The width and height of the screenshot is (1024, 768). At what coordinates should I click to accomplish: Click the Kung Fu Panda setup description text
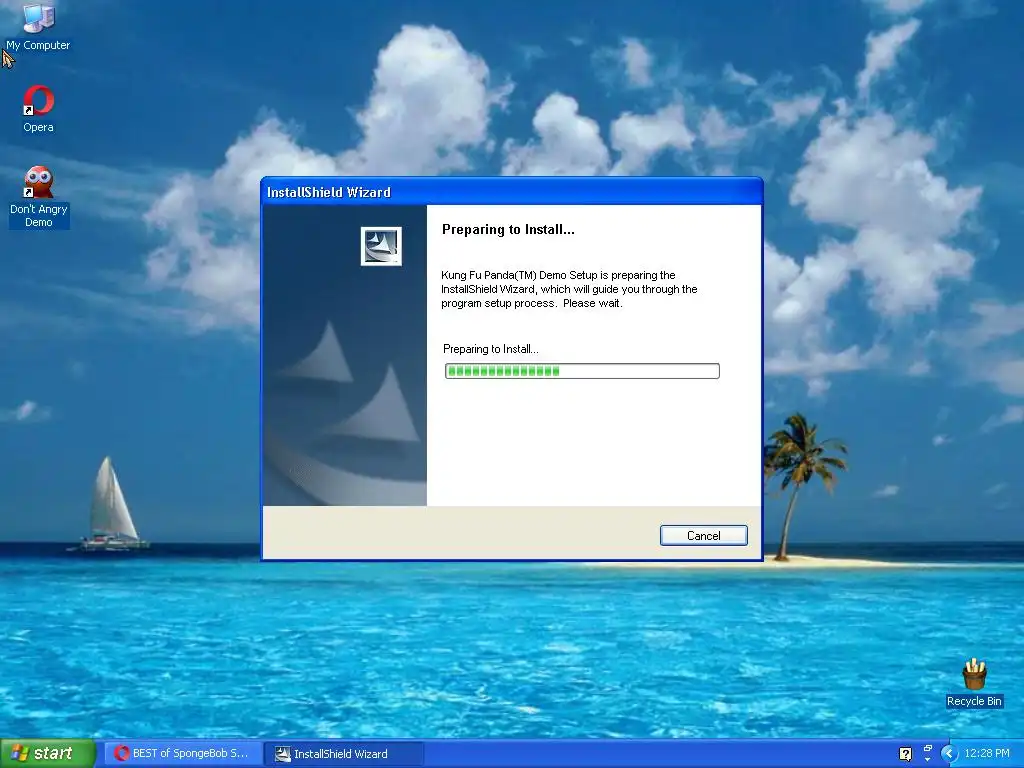(x=569, y=289)
